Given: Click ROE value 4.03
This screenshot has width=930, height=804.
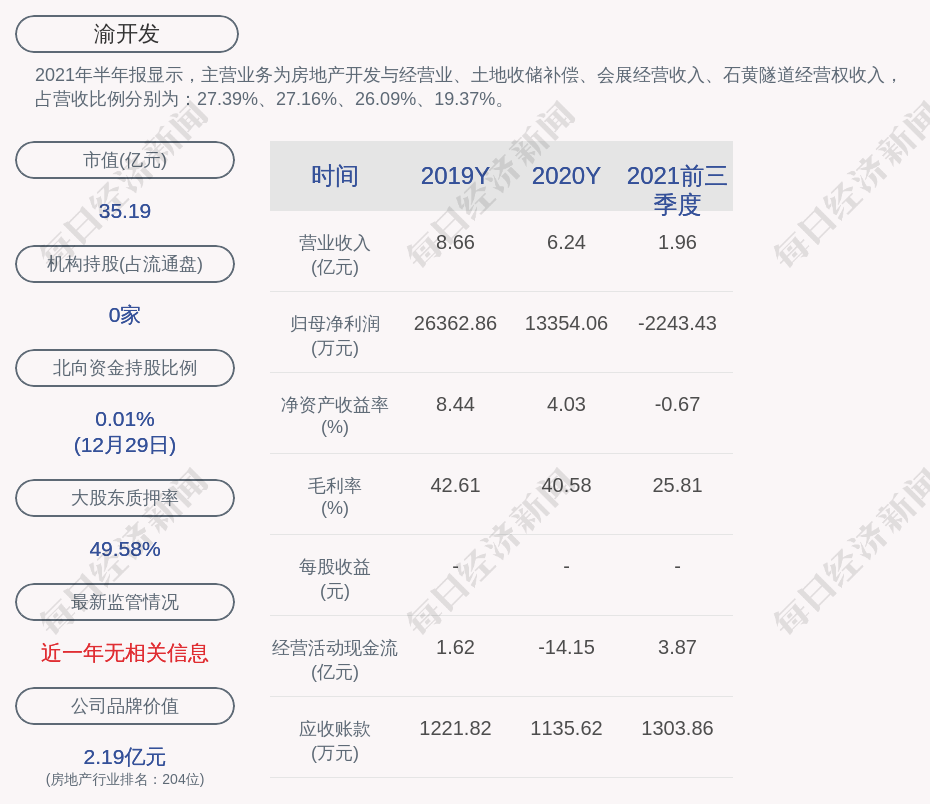Looking at the screenshot, I should (566, 404).
